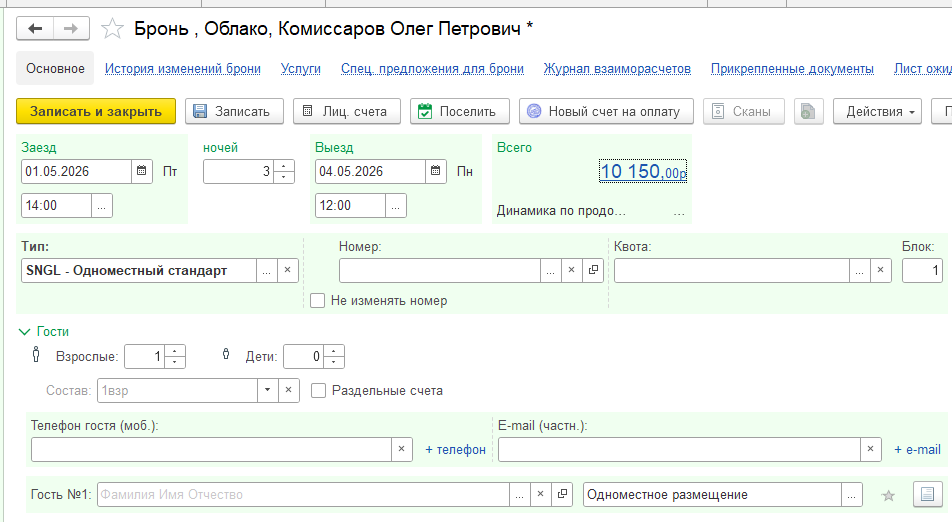
Task: Open selection dialog for Тип field
Action: (x=266, y=271)
